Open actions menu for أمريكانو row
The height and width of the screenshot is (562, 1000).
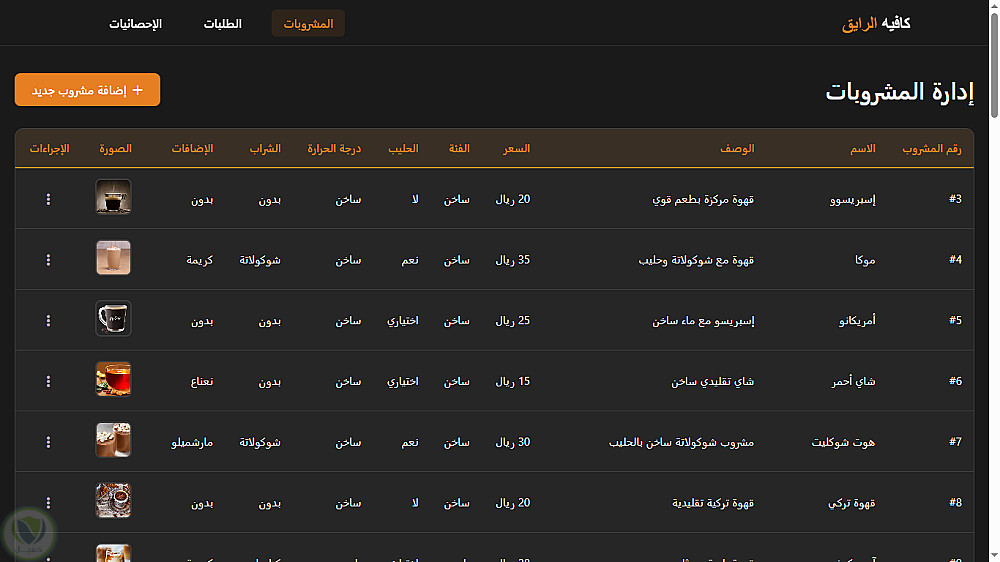click(48, 321)
